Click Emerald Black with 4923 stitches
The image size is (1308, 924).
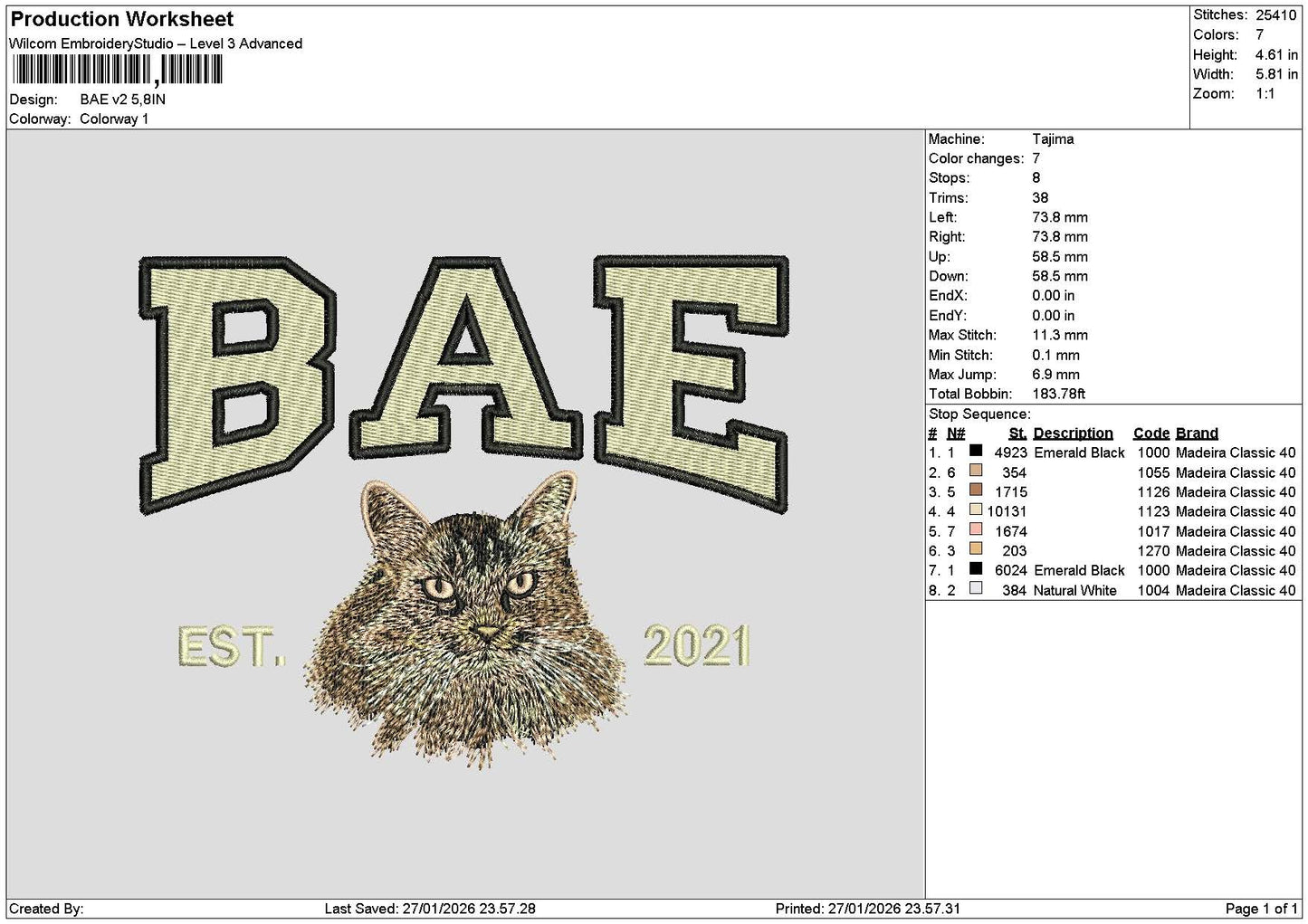1079,452
